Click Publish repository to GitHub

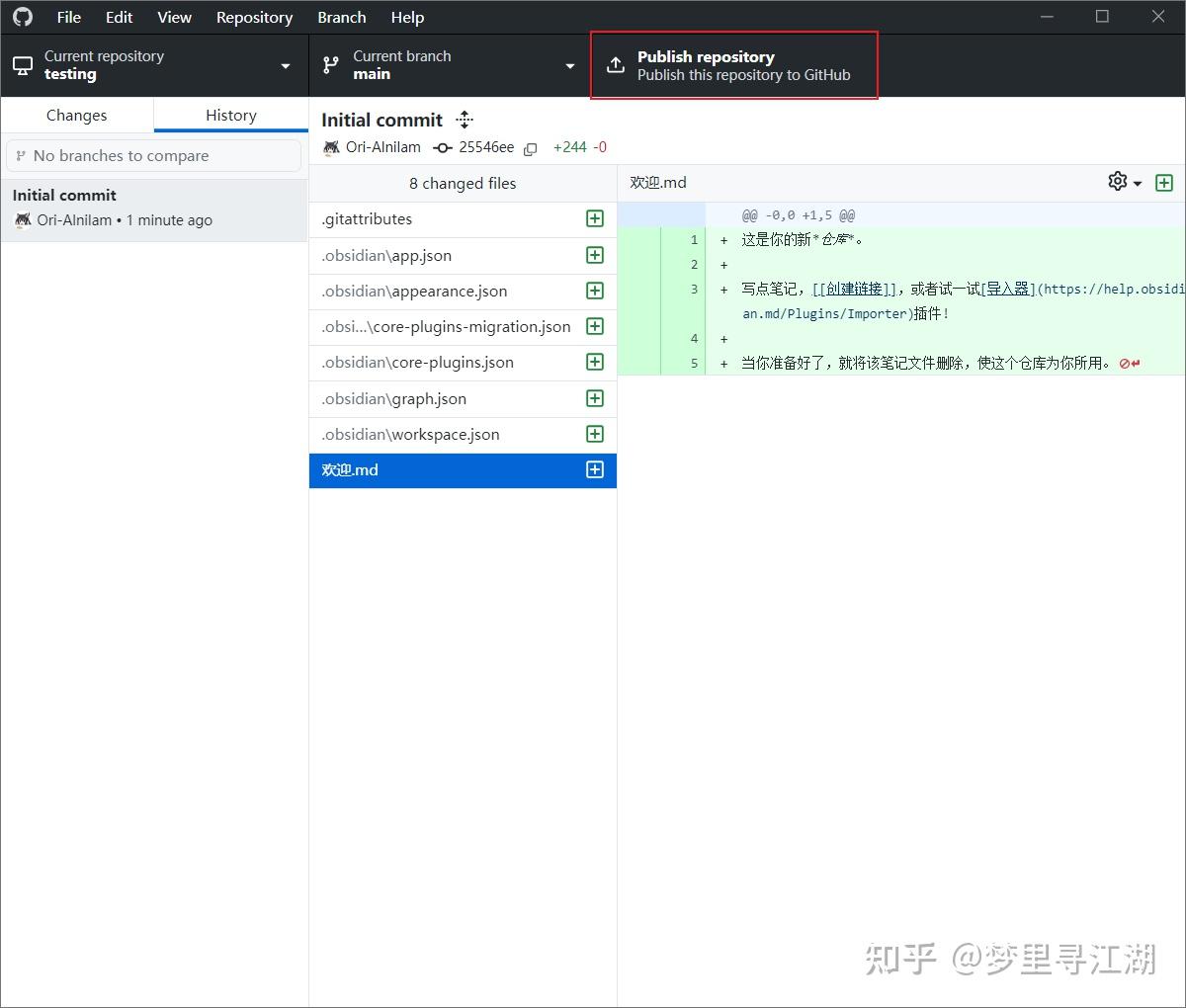[733, 65]
